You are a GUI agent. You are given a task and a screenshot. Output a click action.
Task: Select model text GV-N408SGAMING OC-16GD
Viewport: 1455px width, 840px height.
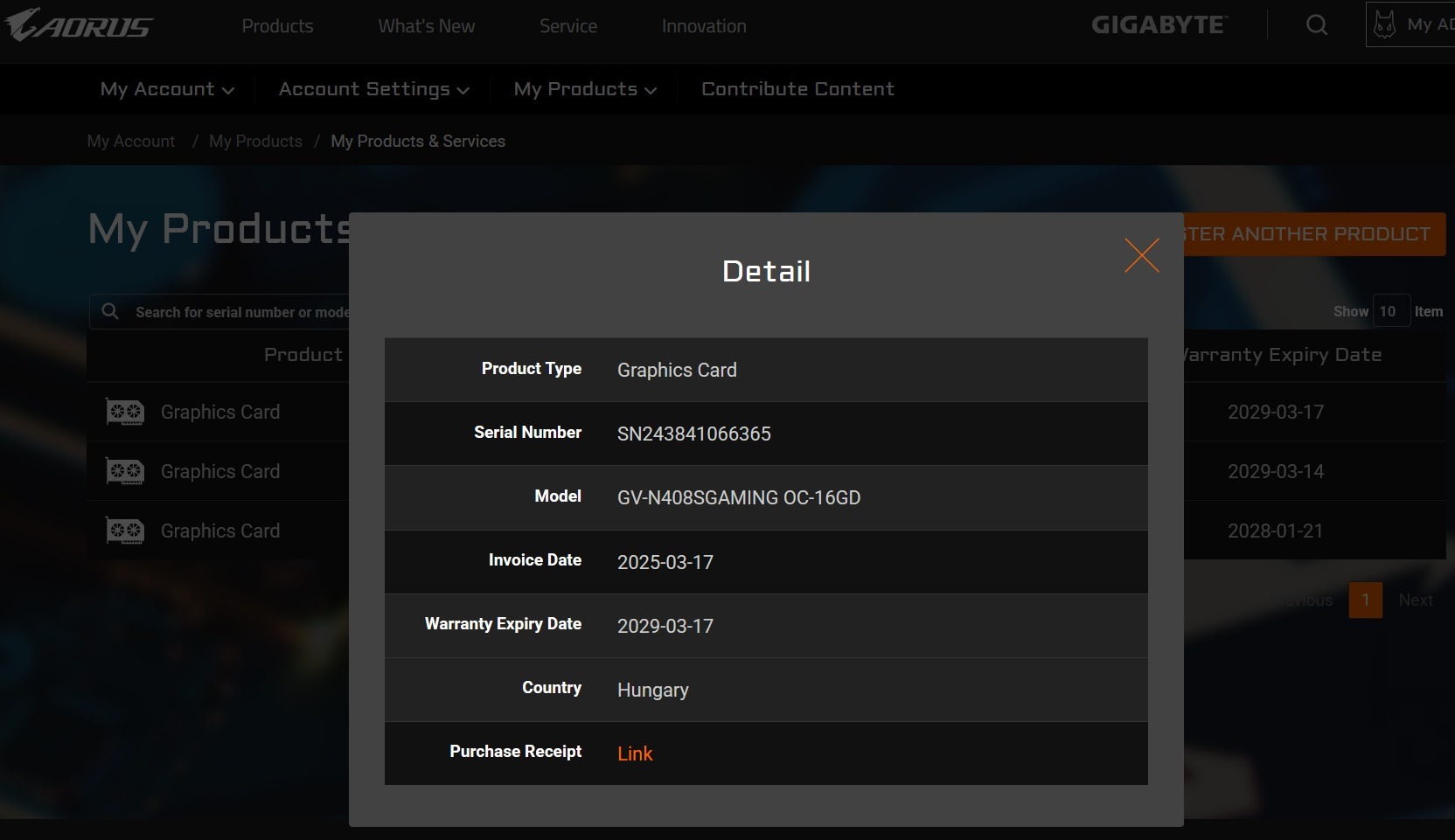click(x=739, y=497)
